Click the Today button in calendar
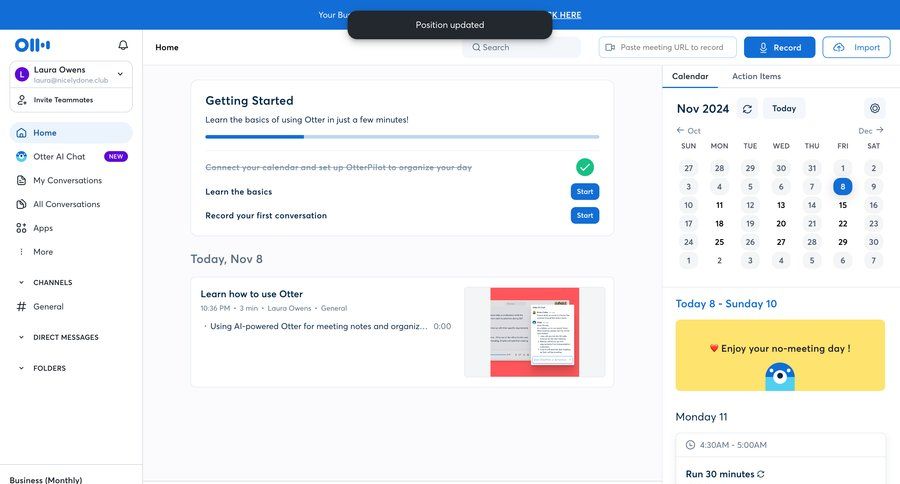Image resolution: width=900 pixels, height=484 pixels. pos(783,108)
